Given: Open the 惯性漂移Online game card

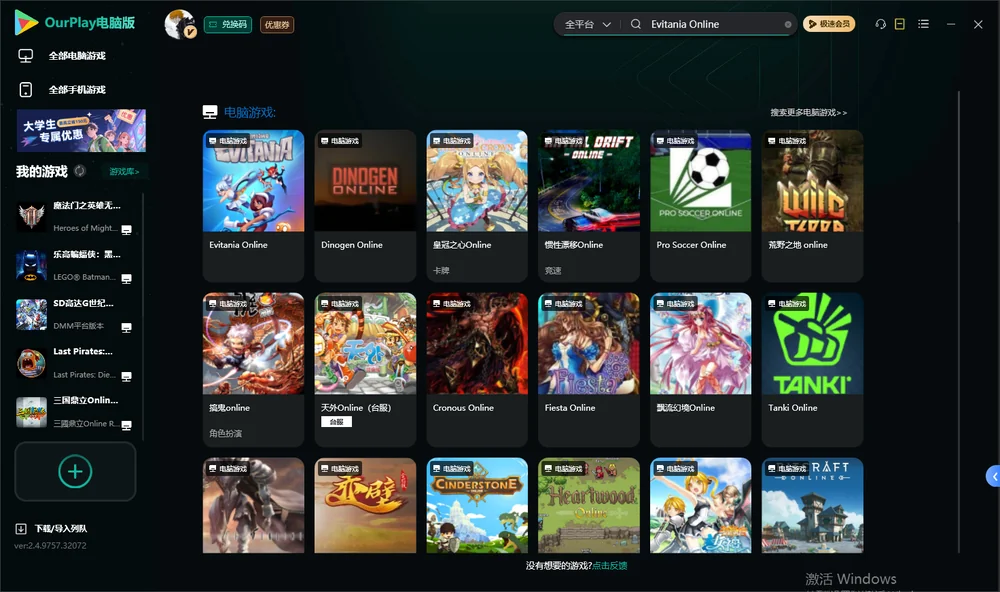Looking at the screenshot, I should 589,205.
